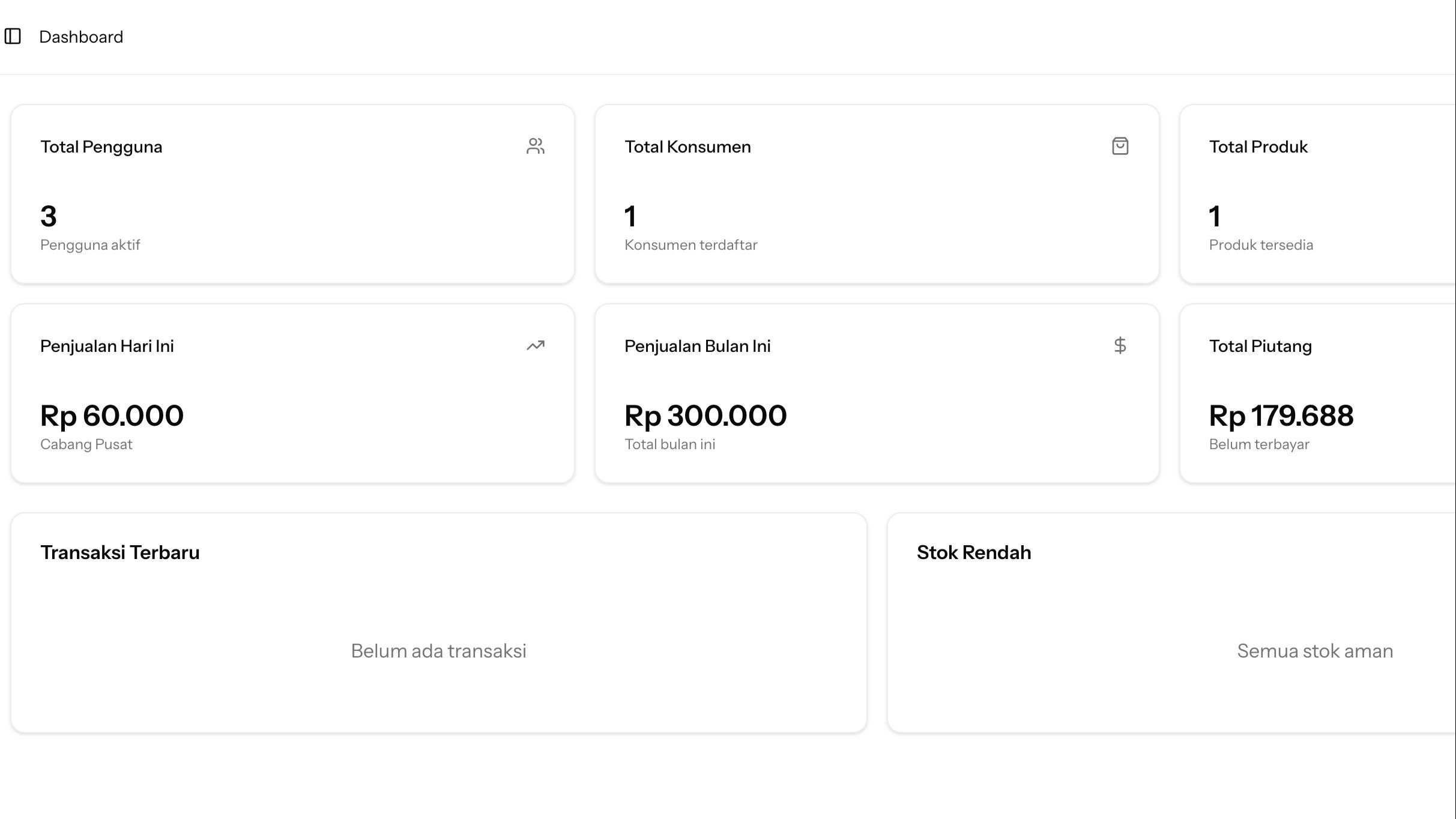This screenshot has height=819, width=1456.
Task: Click the Cabang Pusat branch label
Action: (x=86, y=444)
